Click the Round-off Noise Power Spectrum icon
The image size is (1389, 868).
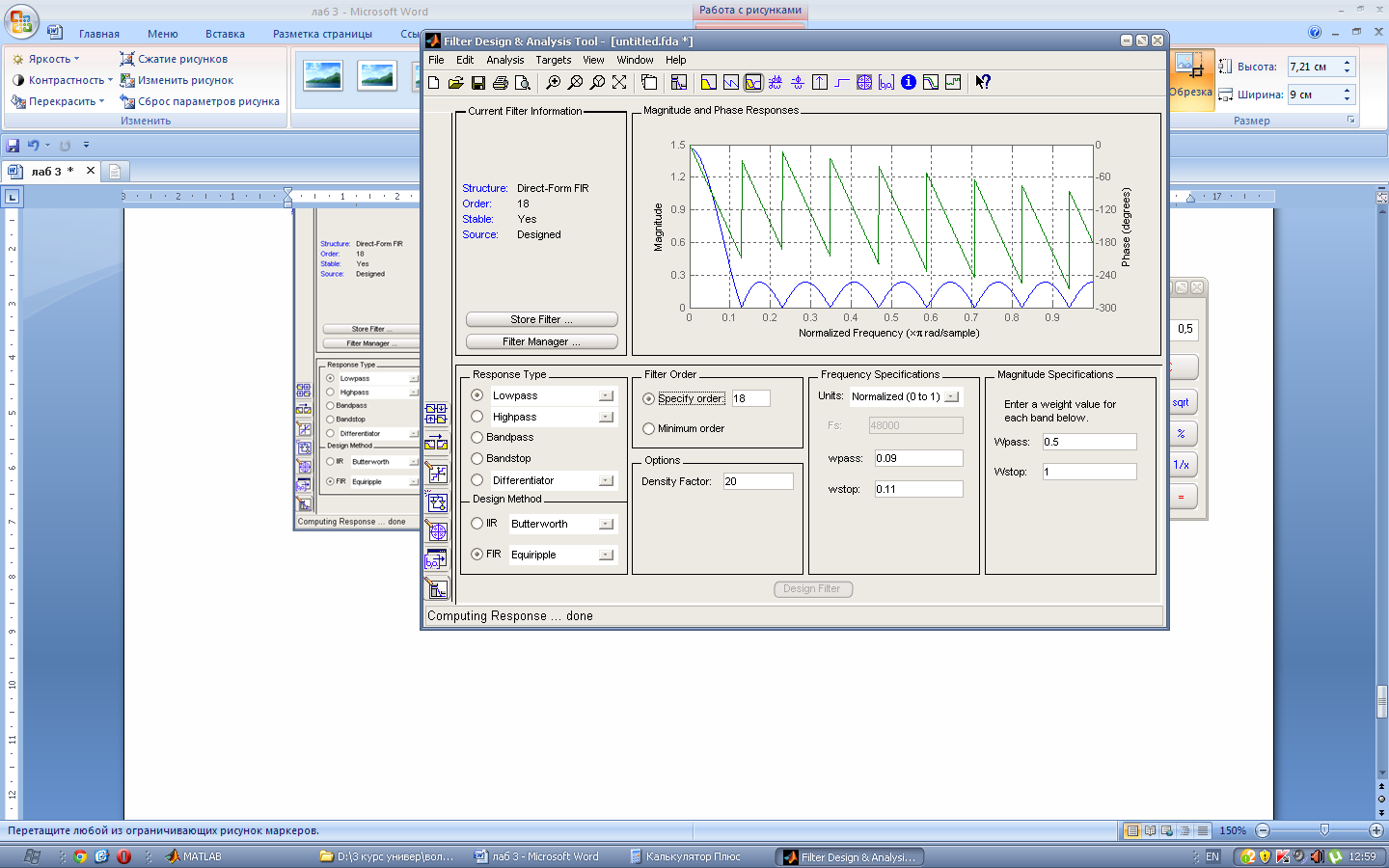(953, 83)
